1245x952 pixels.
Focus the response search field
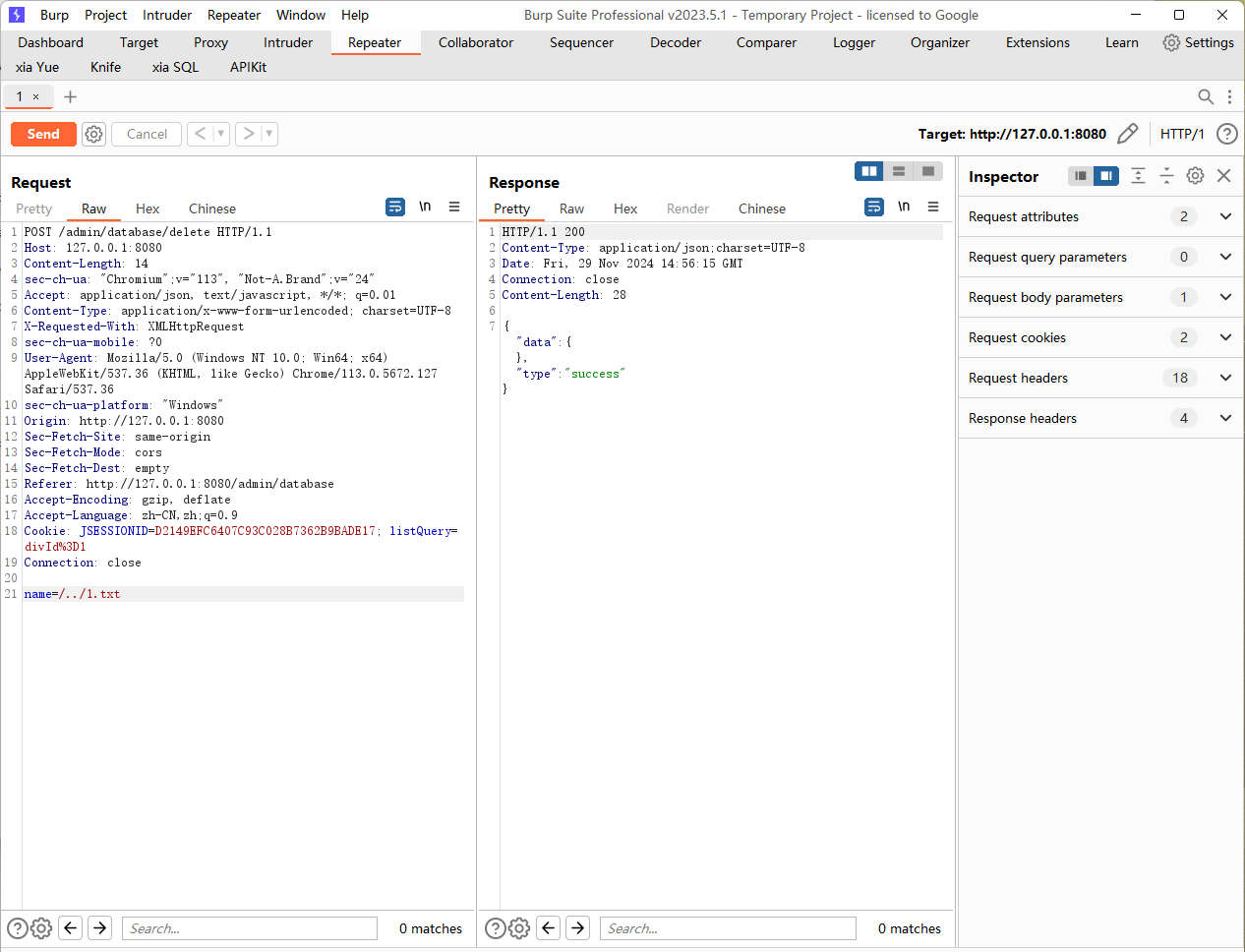click(x=728, y=928)
